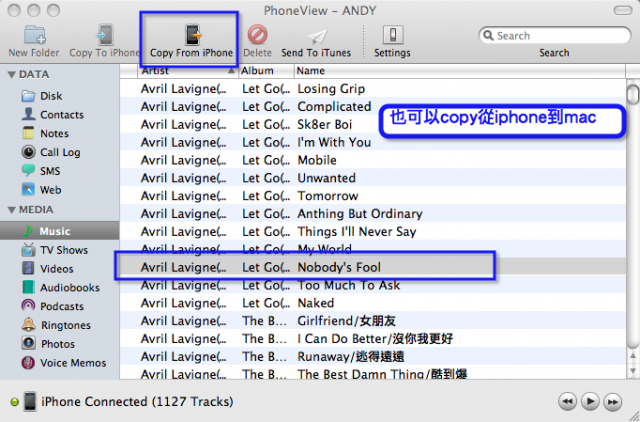Screen dimensions: 640x422
Task: Click the scrollbar down arrow
Action: (633, 371)
